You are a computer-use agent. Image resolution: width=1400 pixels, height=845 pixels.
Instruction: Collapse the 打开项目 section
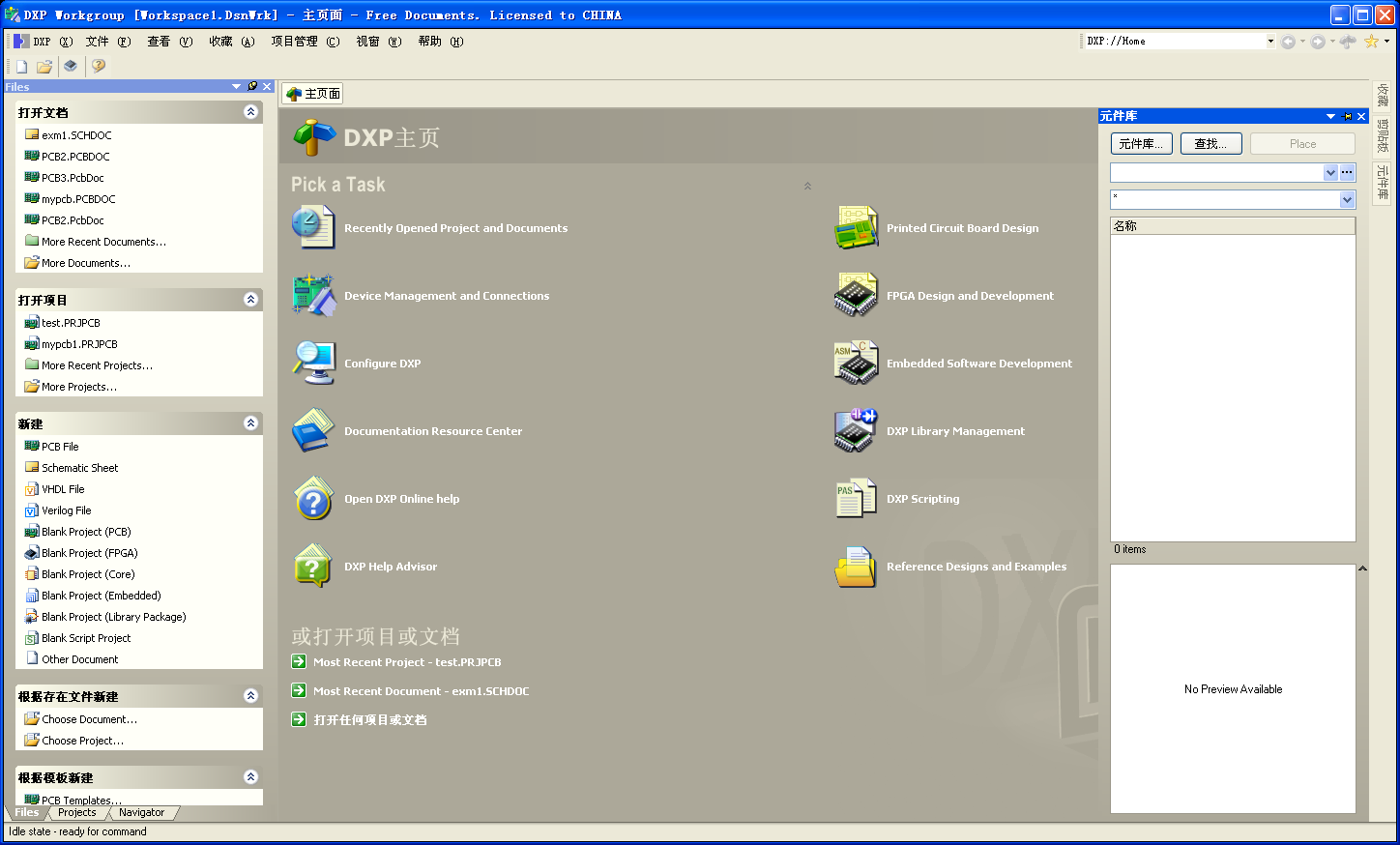coord(250,300)
